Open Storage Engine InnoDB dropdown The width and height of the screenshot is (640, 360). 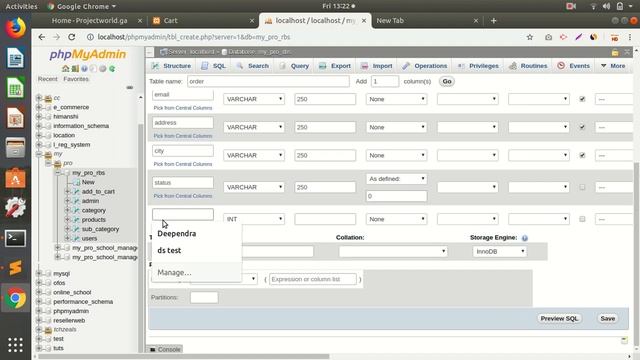(499, 251)
